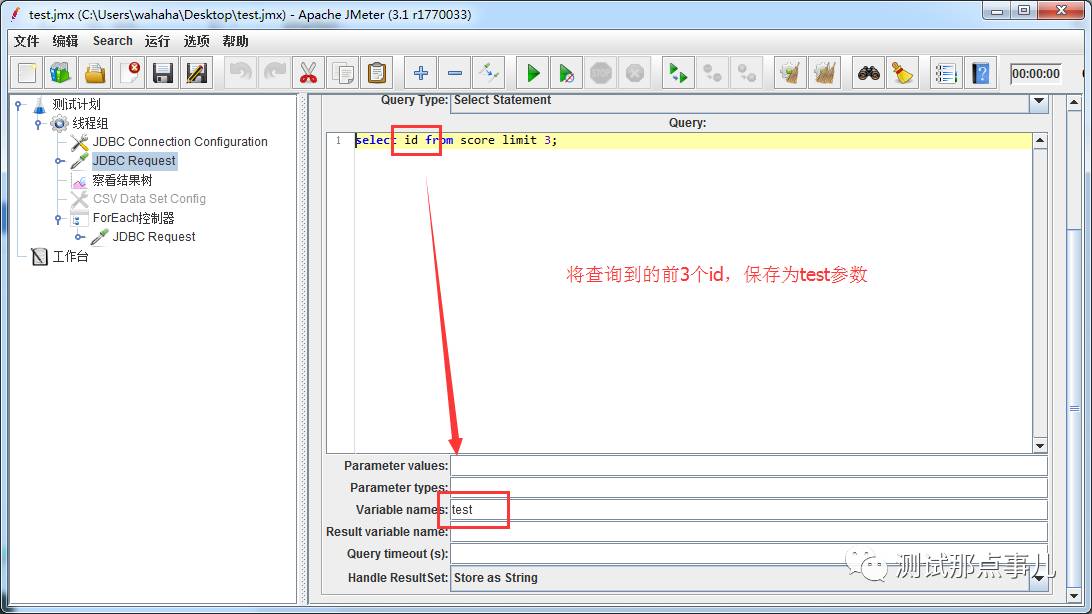Select 察看结果树 in the tree
This screenshot has height=614, width=1092.
click(x=122, y=180)
